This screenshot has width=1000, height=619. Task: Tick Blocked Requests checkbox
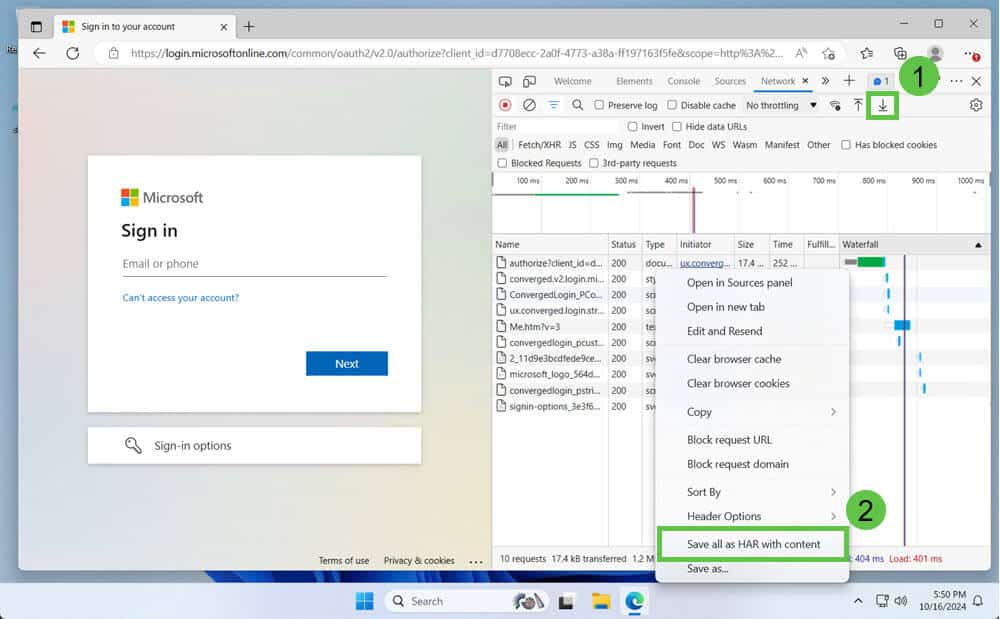coord(502,163)
